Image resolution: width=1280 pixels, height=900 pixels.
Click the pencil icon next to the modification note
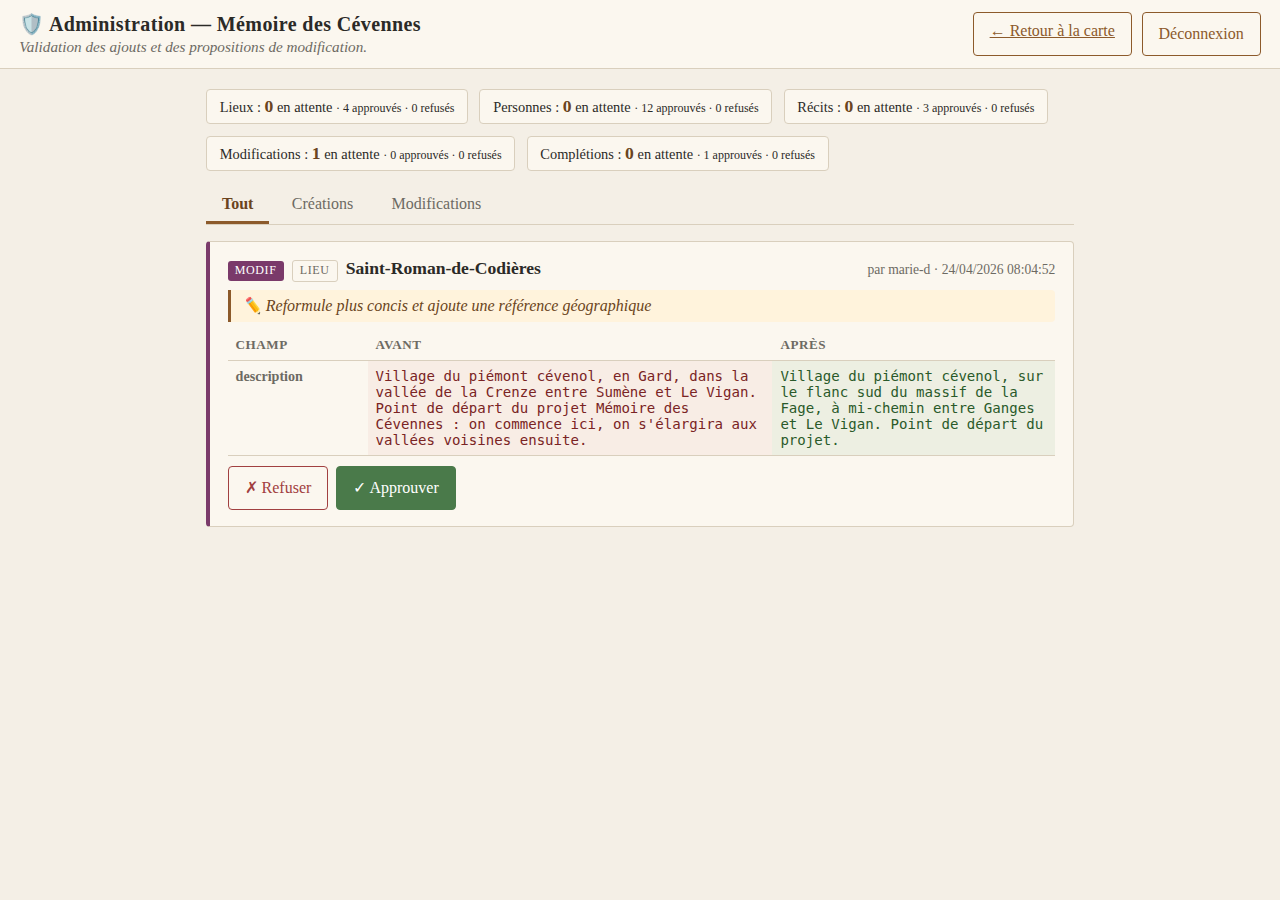point(252,306)
